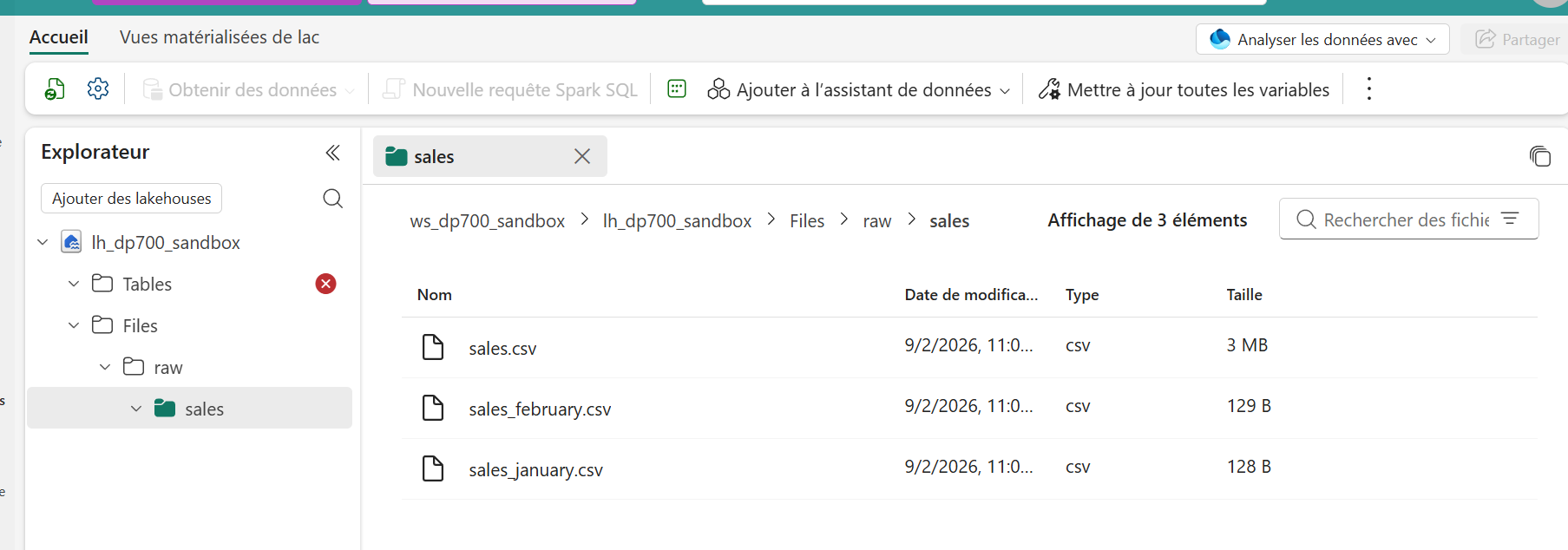Open the more options three-dot menu
The width and height of the screenshot is (1568, 550).
[1369, 88]
